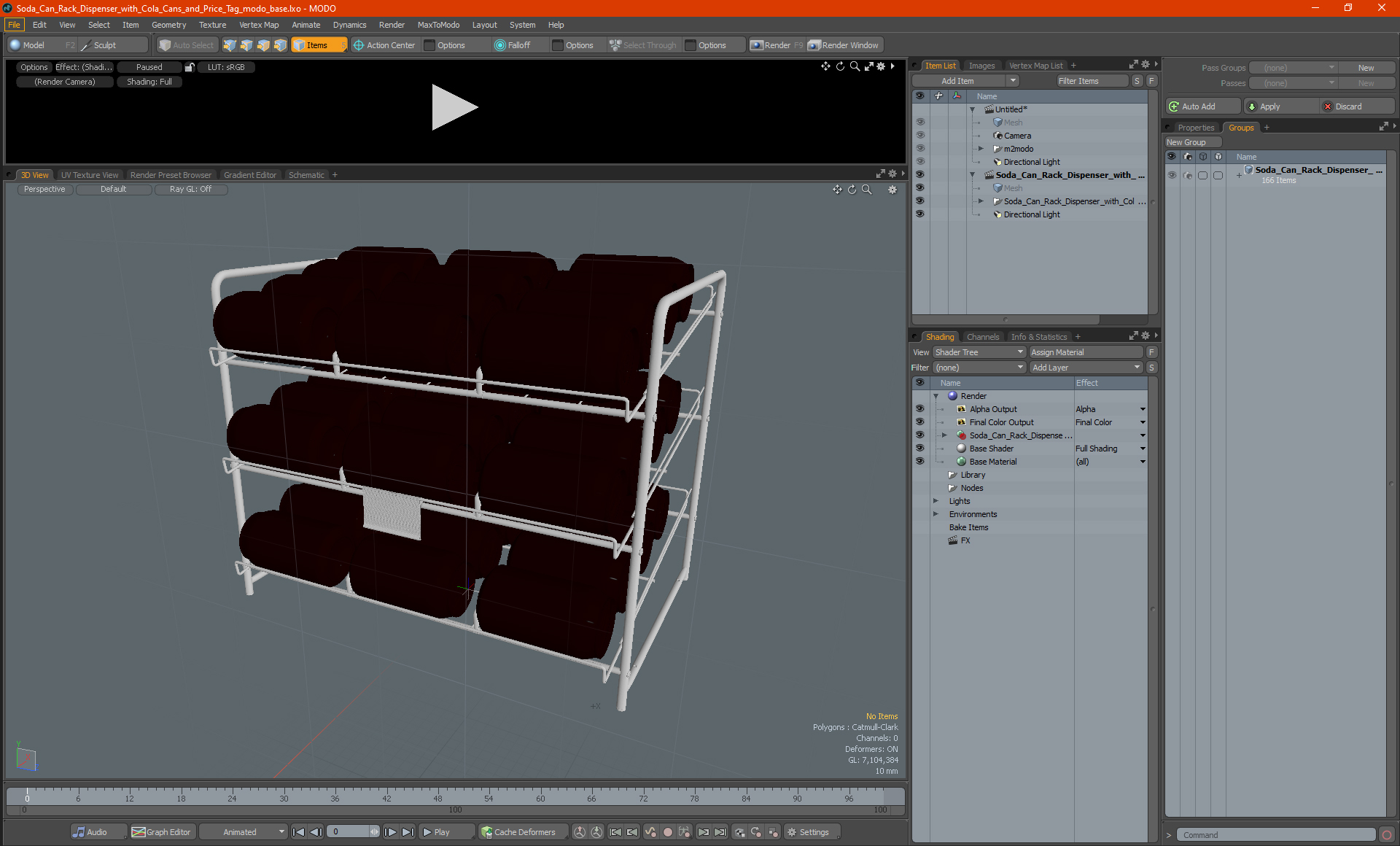Toggle visibility of group Soda_Can_Rack_Dispenser
The height and width of the screenshot is (846, 1400).
(x=1172, y=175)
